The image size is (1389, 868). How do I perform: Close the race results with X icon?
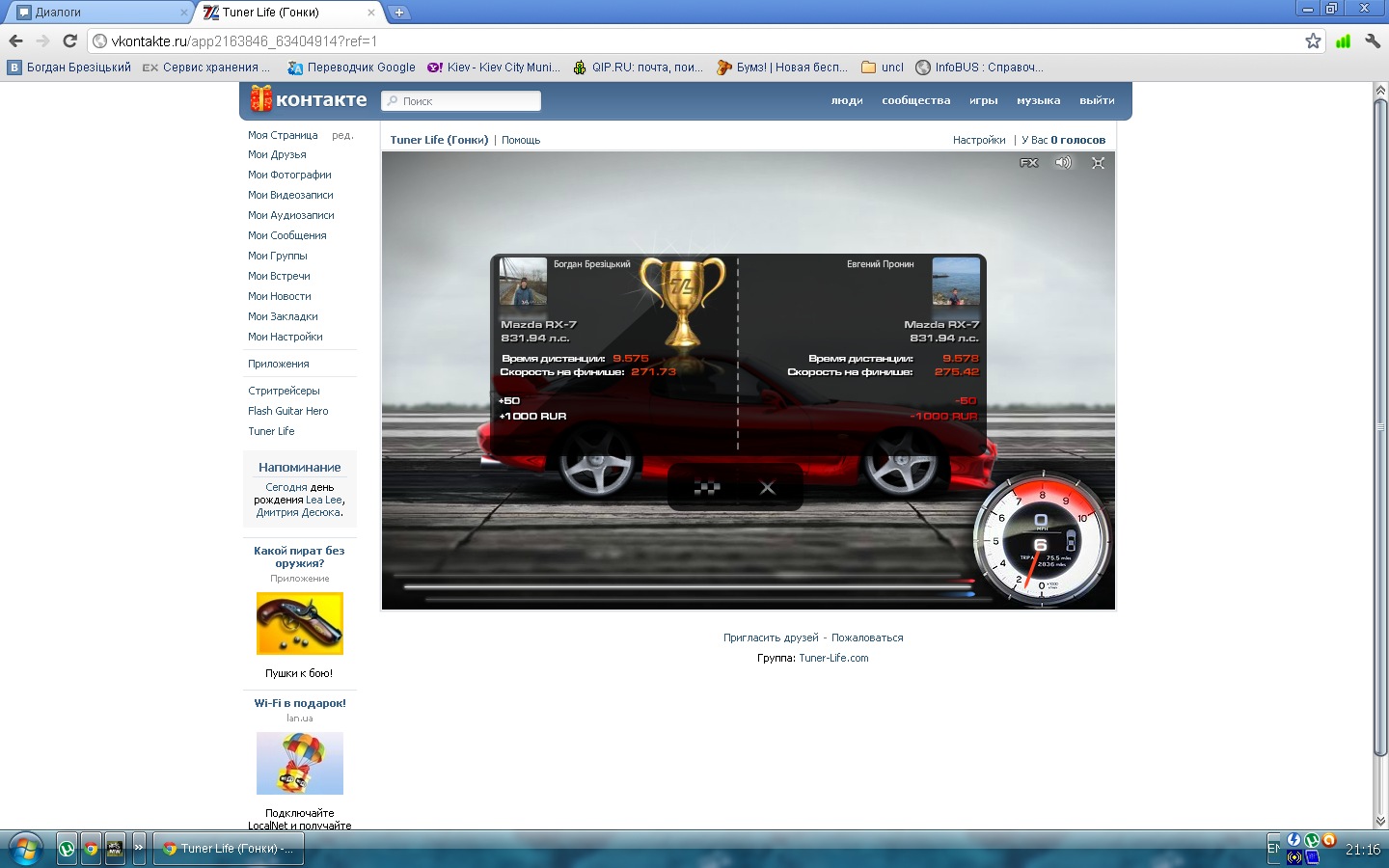768,488
